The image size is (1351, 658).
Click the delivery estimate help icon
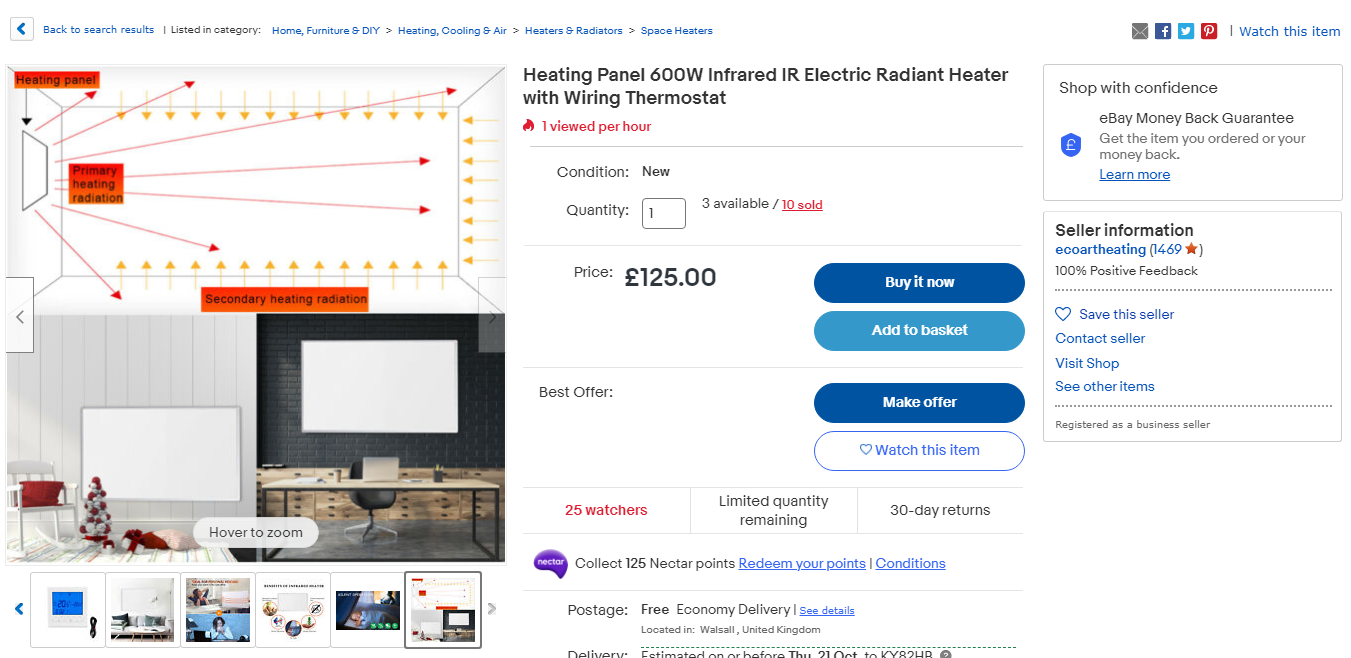point(945,655)
